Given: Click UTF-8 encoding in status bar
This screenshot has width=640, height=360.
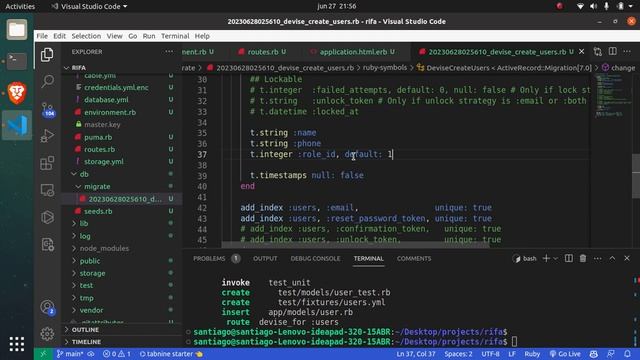Looking at the screenshot, I should pos(490,354).
